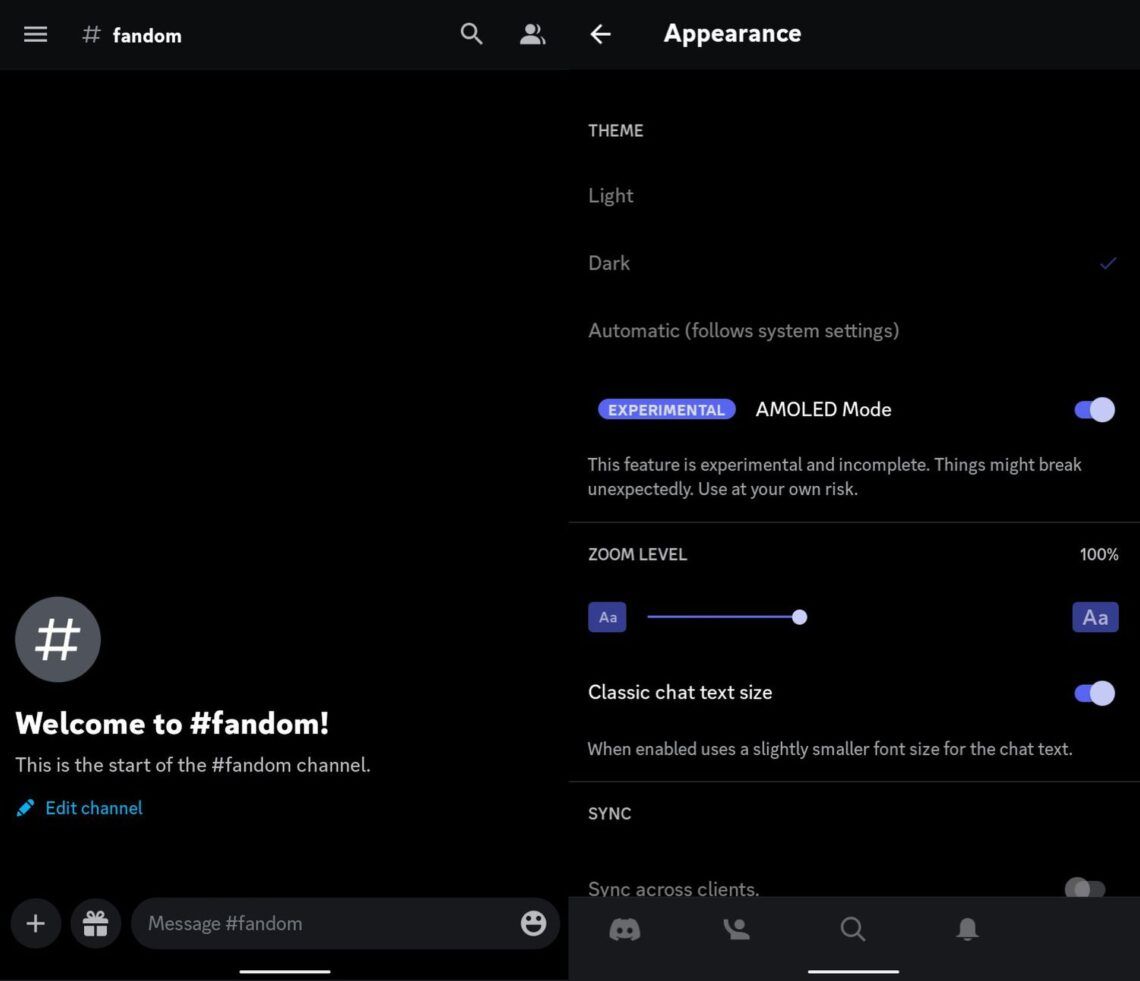The height and width of the screenshot is (981, 1140).
Task: Open notifications via the bell icon
Action: point(966,929)
